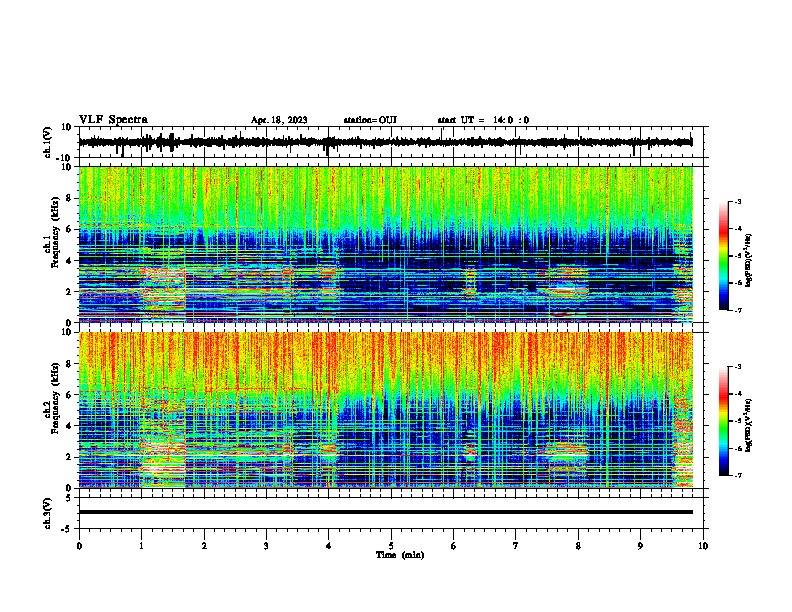Click time-axis tick label "0" at the bottom
792x612 pixels.
(79, 546)
